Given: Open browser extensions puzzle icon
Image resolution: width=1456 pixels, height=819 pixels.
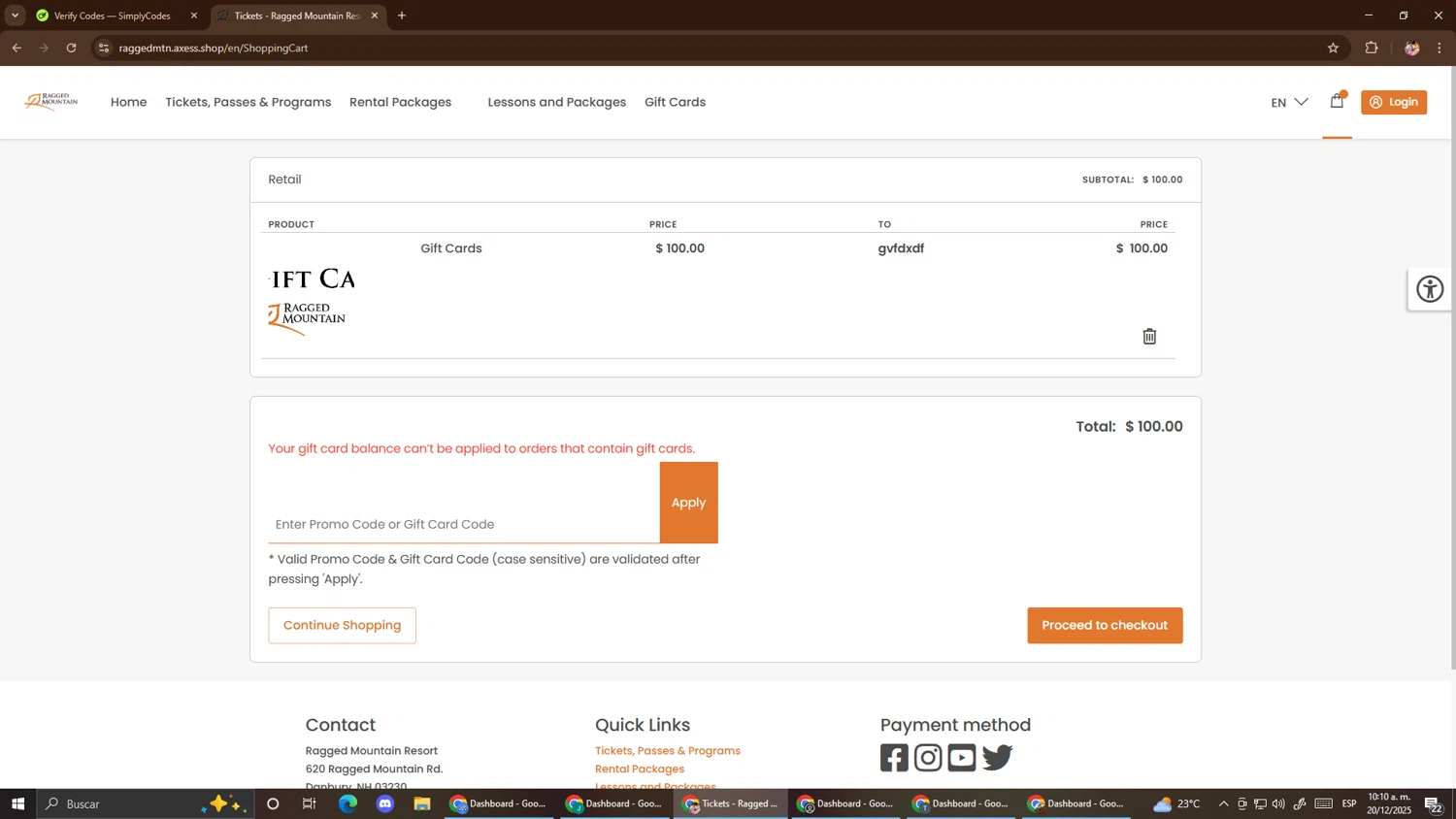Looking at the screenshot, I should 1372,48.
